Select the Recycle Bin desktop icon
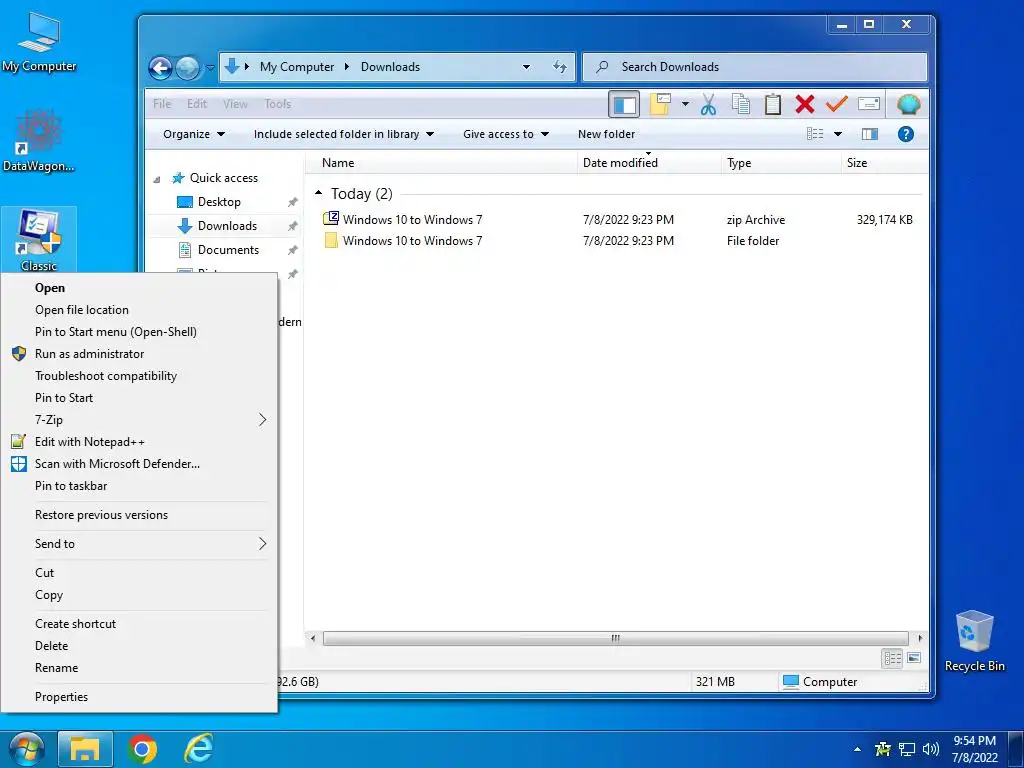This screenshot has height=768, width=1024. tap(974, 641)
